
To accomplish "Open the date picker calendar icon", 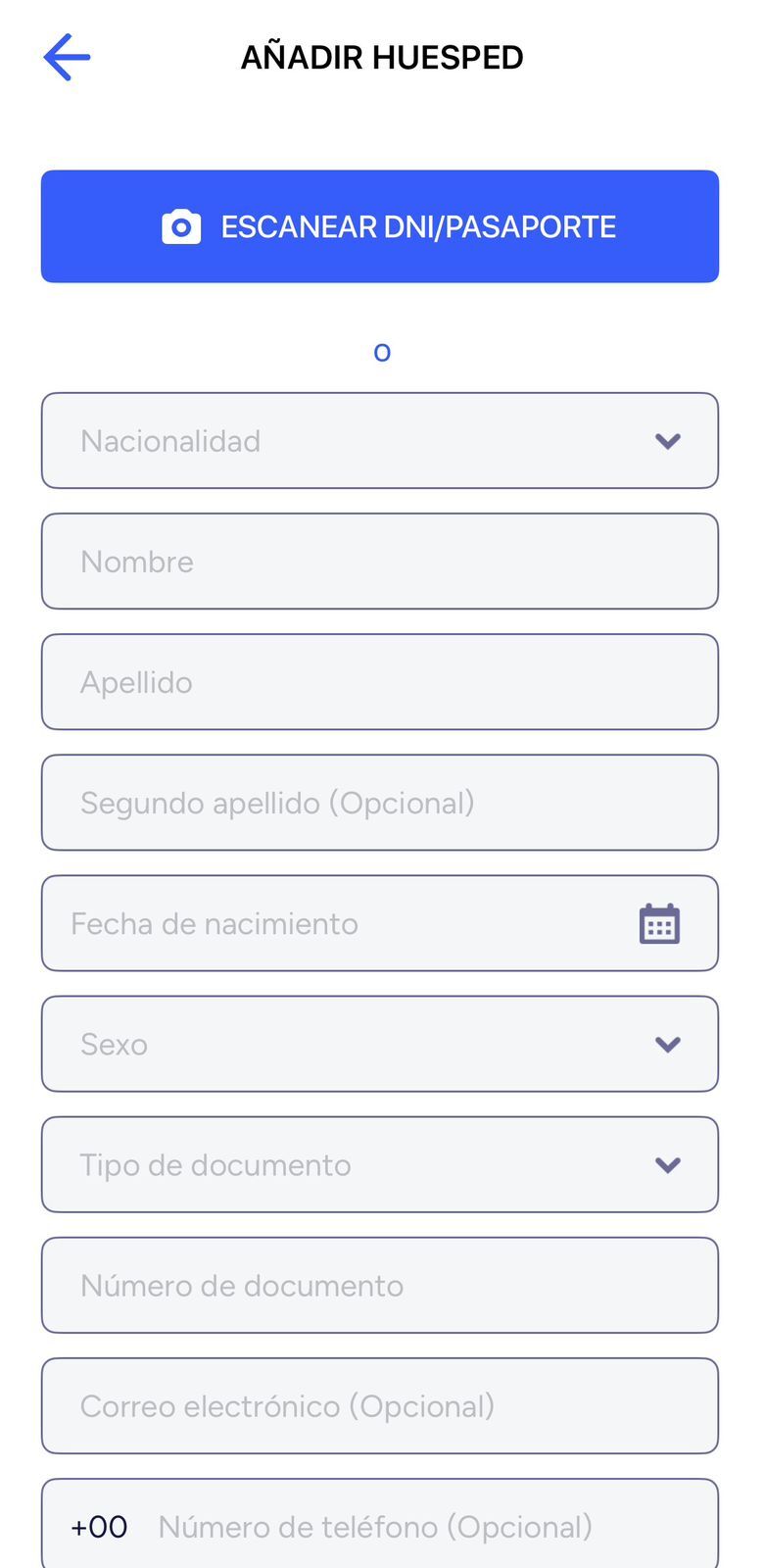I will click(x=659, y=924).
